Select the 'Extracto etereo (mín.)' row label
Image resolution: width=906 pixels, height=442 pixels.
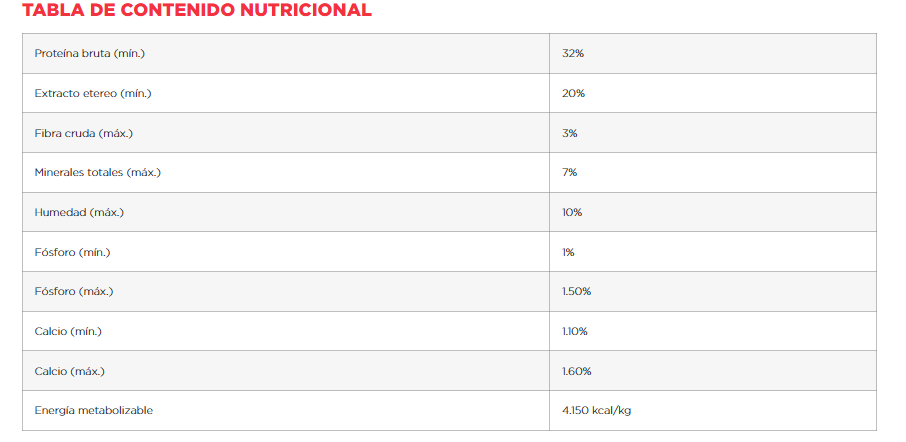pos(93,93)
